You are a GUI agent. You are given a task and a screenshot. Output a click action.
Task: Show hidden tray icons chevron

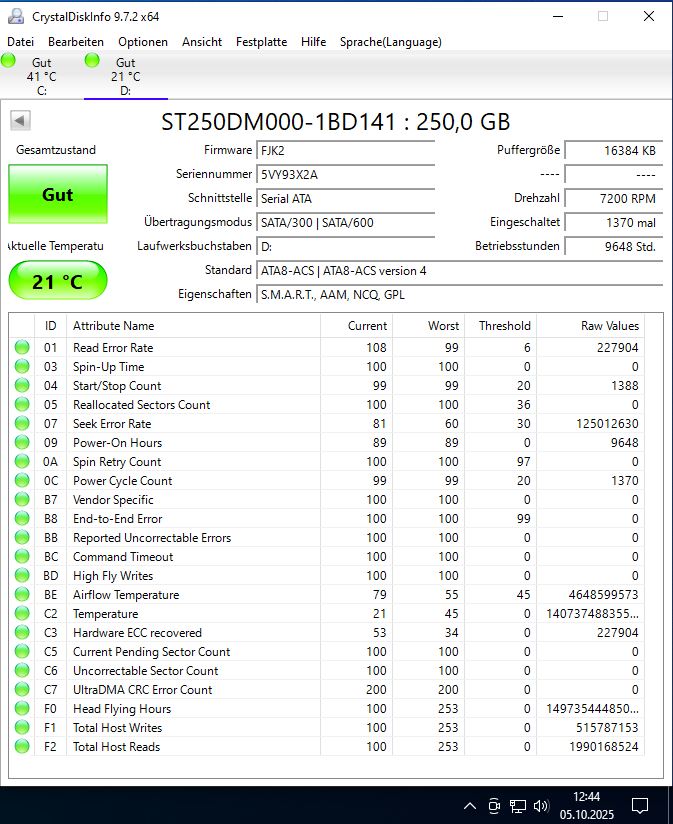(470, 806)
